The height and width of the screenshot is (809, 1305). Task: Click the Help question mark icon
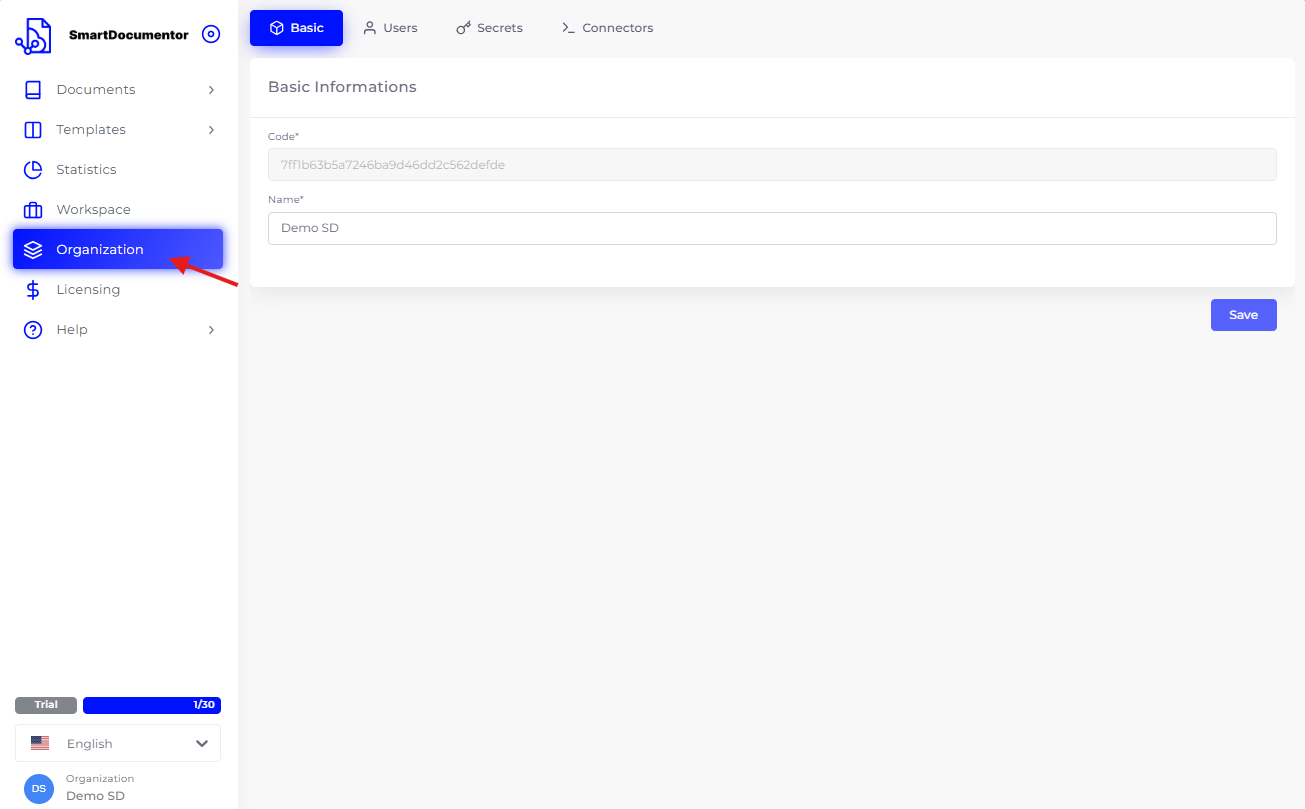(x=33, y=330)
